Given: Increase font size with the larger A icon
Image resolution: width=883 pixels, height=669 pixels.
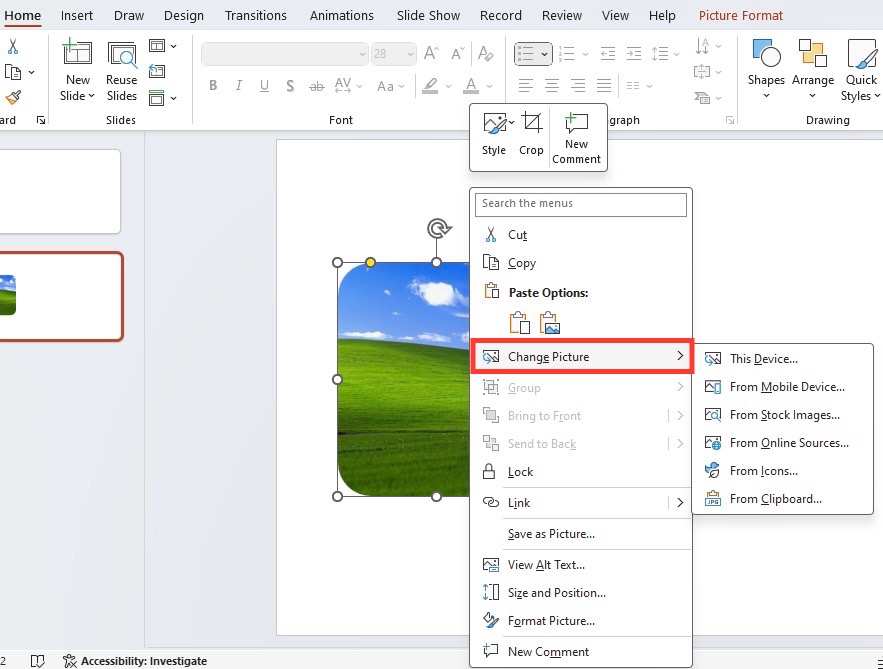Looking at the screenshot, I should pos(431,53).
